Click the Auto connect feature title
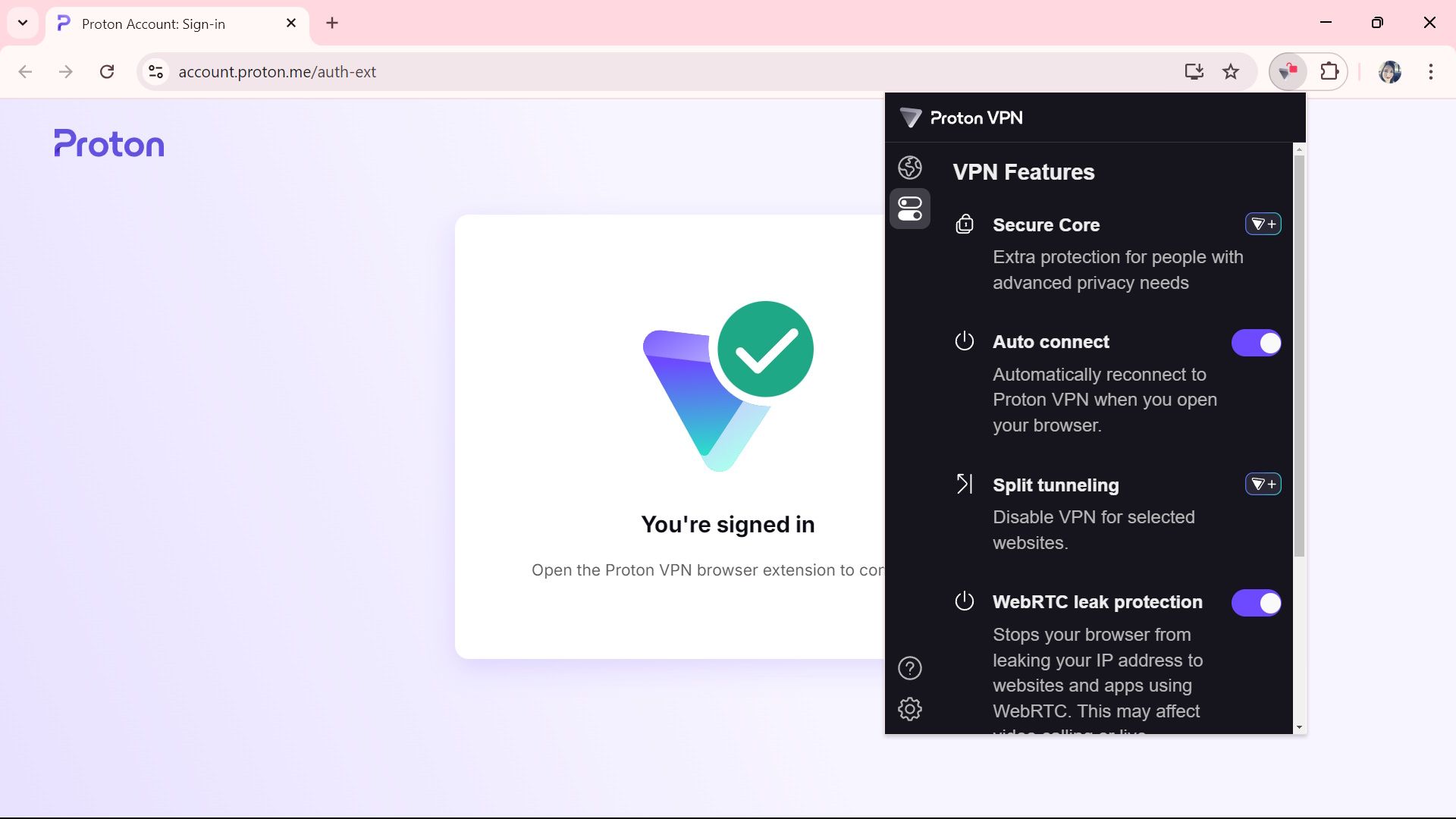Viewport: 1456px width, 819px height. point(1051,342)
